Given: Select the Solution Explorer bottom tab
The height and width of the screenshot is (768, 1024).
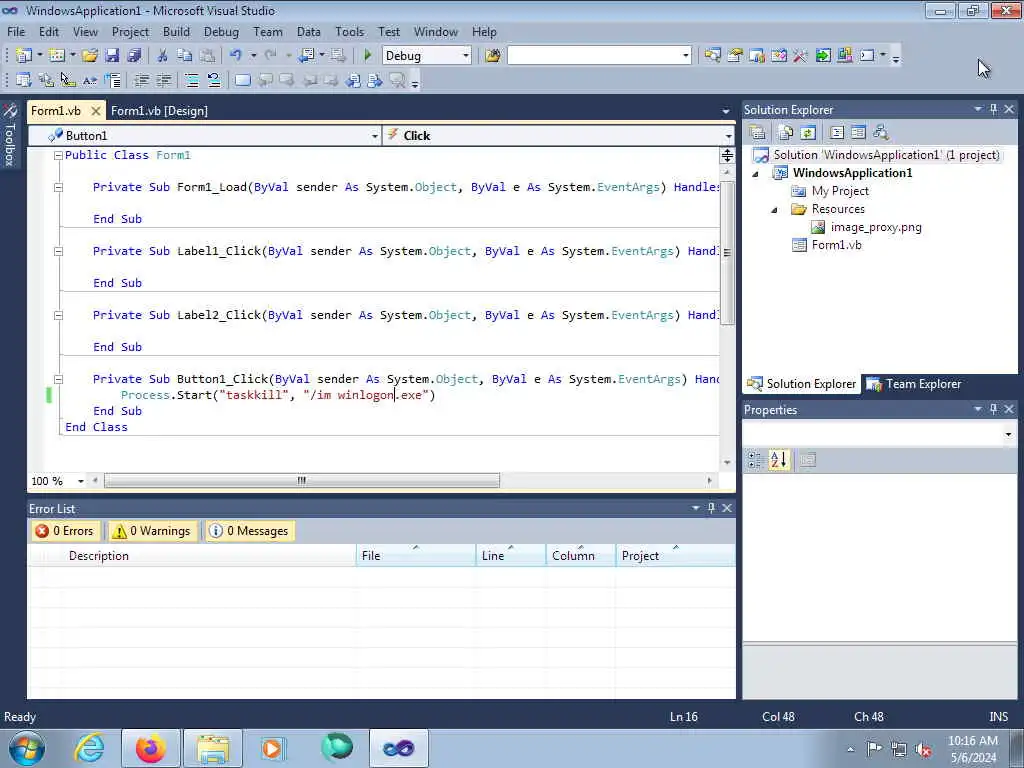Looking at the screenshot, I should (x=801, y=384).
